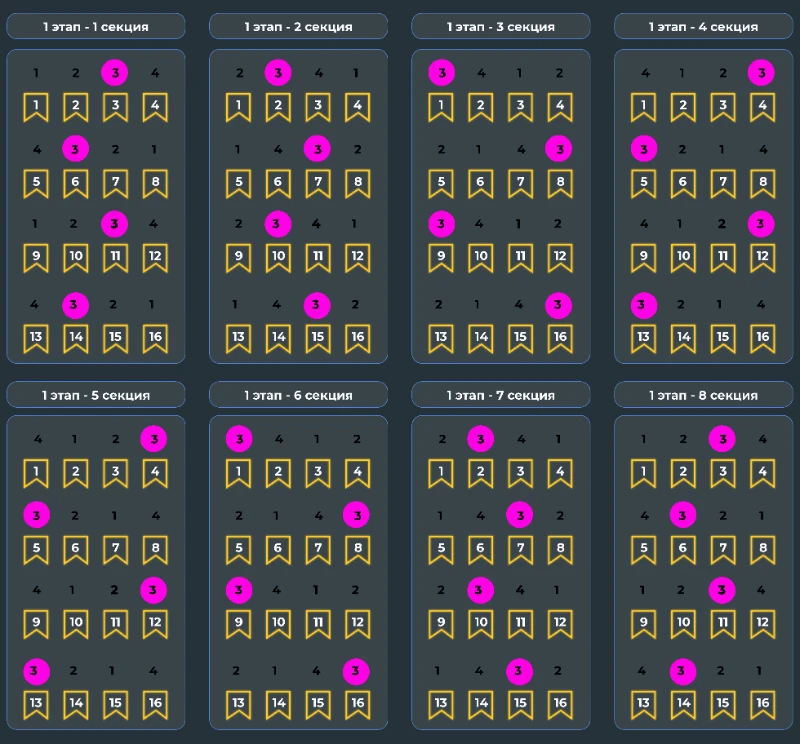Click bookmark 7 in section 7

point(520,550)
